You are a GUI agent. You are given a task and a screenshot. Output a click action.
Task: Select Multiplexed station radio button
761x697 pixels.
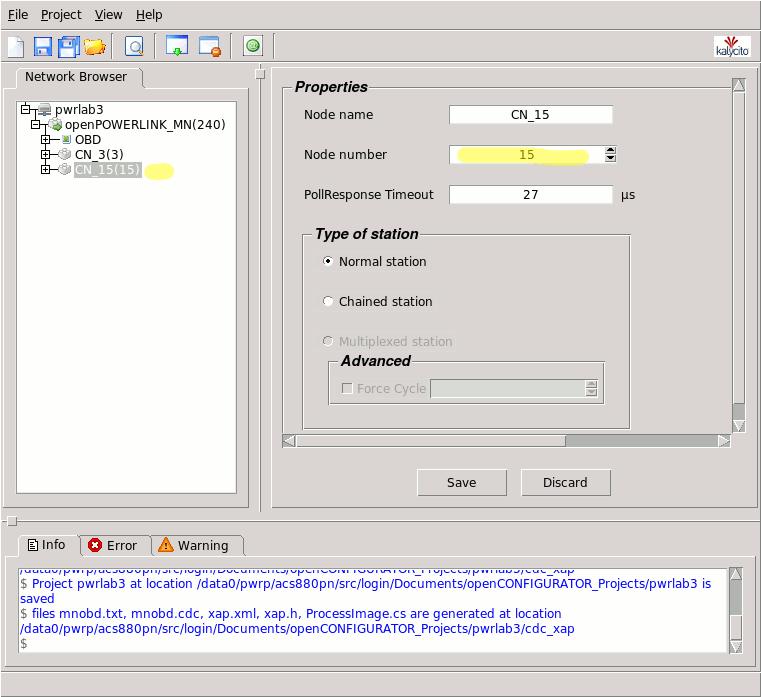pyautogui.click(x=328, y=341)
